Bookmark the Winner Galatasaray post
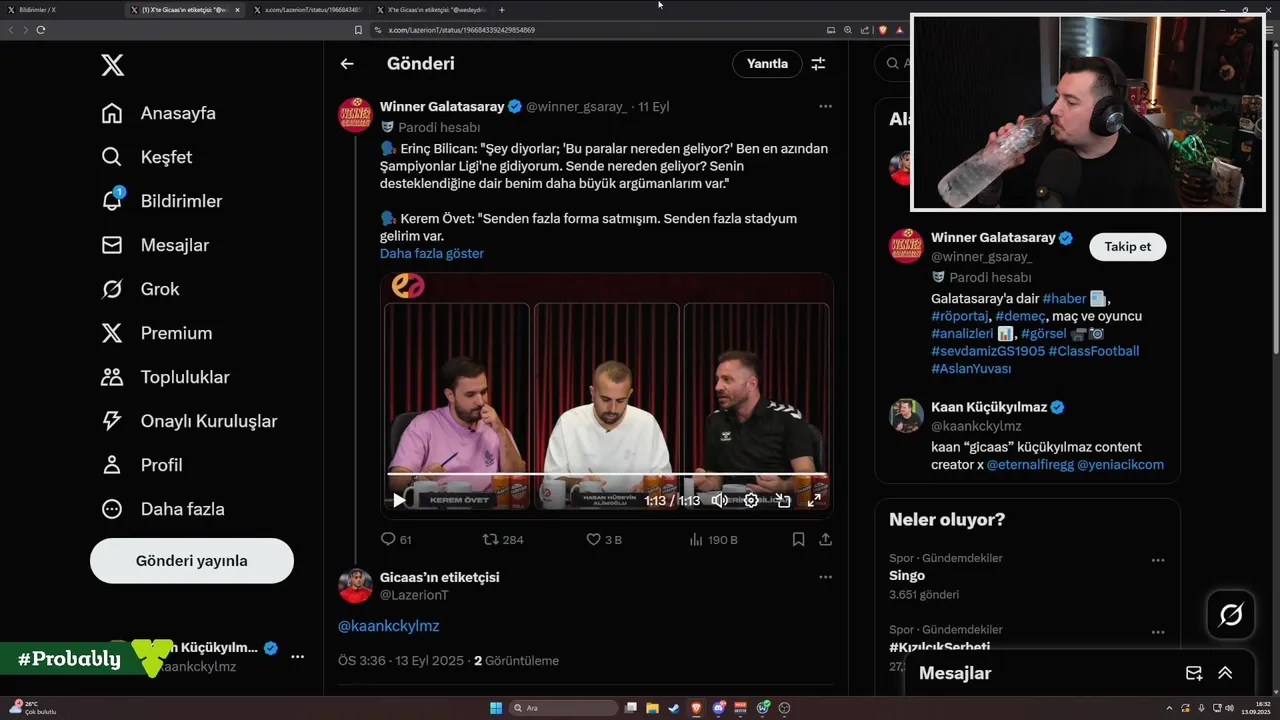Screen dimensions: 1280x720 (x=798, y=539)
